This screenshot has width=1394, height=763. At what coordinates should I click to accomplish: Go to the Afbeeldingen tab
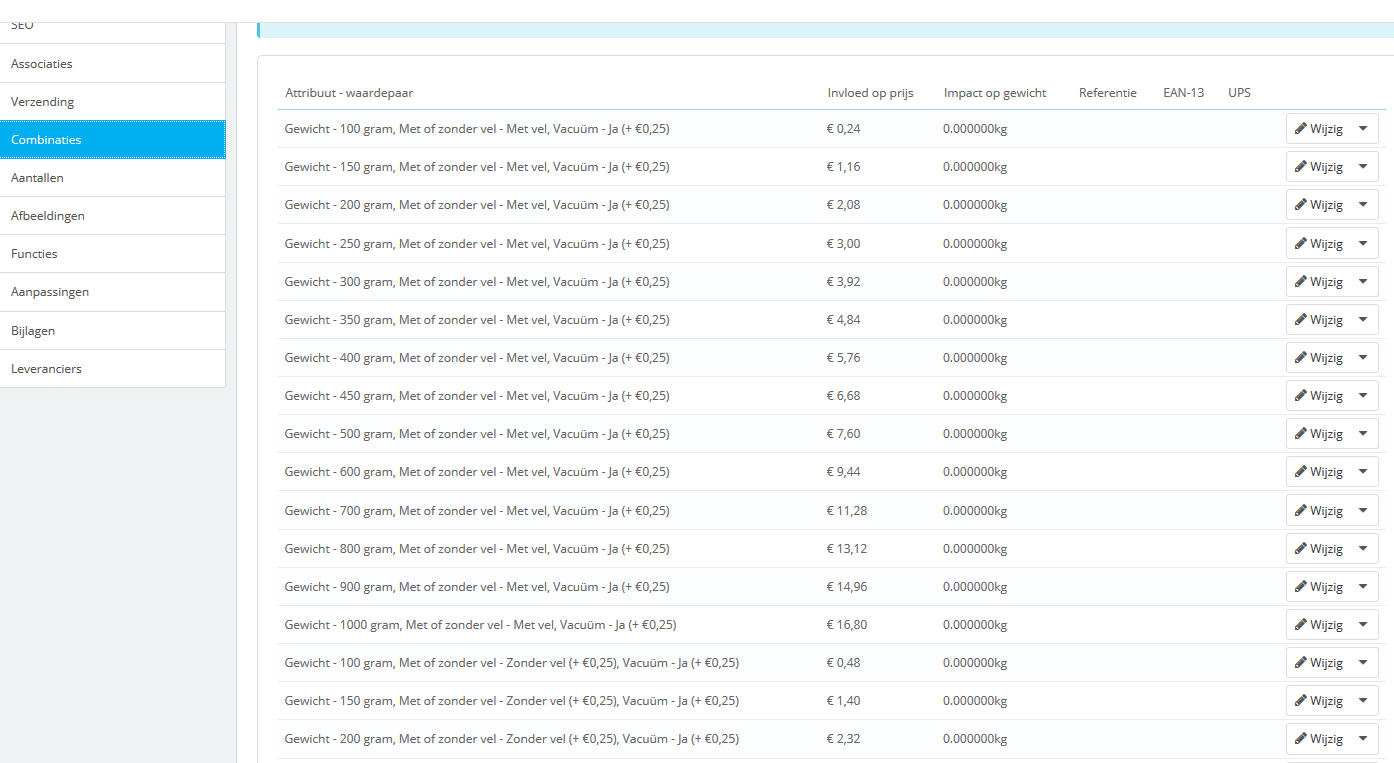pos(112,215)
